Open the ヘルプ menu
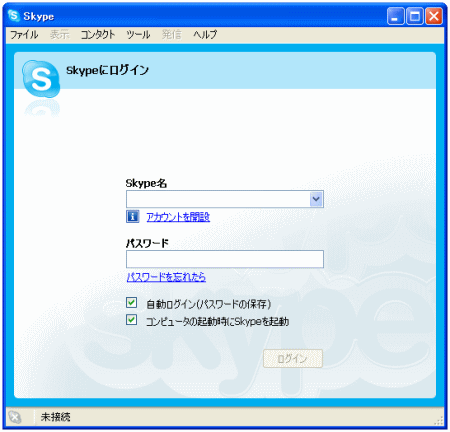This screenshot has height=432, width=450. click(x=205, y=35)
